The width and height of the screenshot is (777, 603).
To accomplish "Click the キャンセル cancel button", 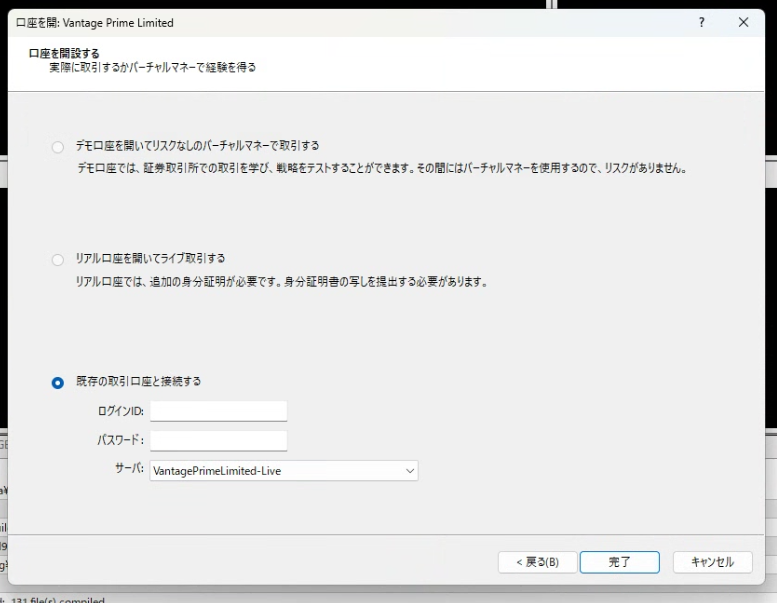I will [x=713, y=562].
